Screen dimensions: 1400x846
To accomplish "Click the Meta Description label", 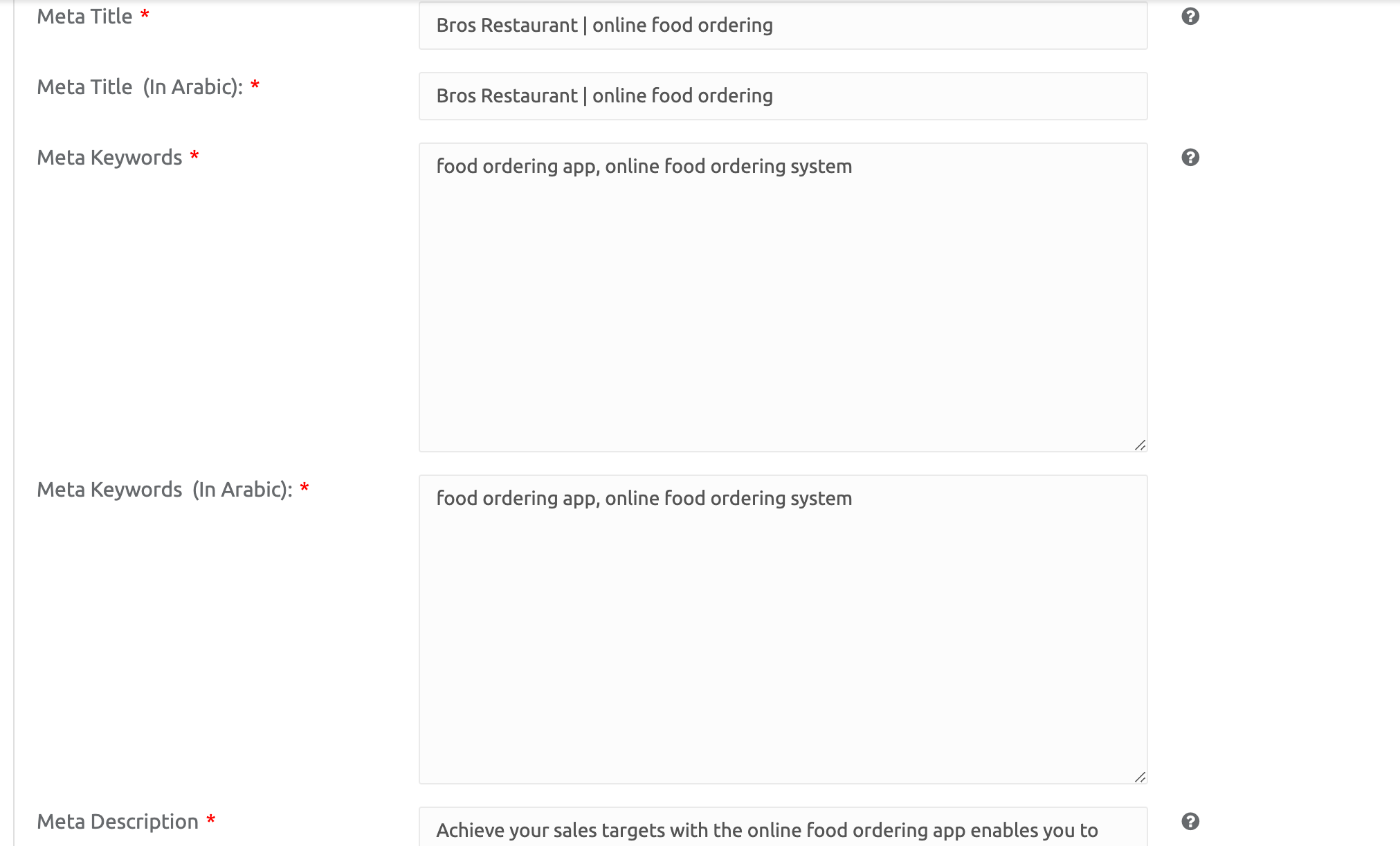I will pyautogui.click(x=118, y=822).
